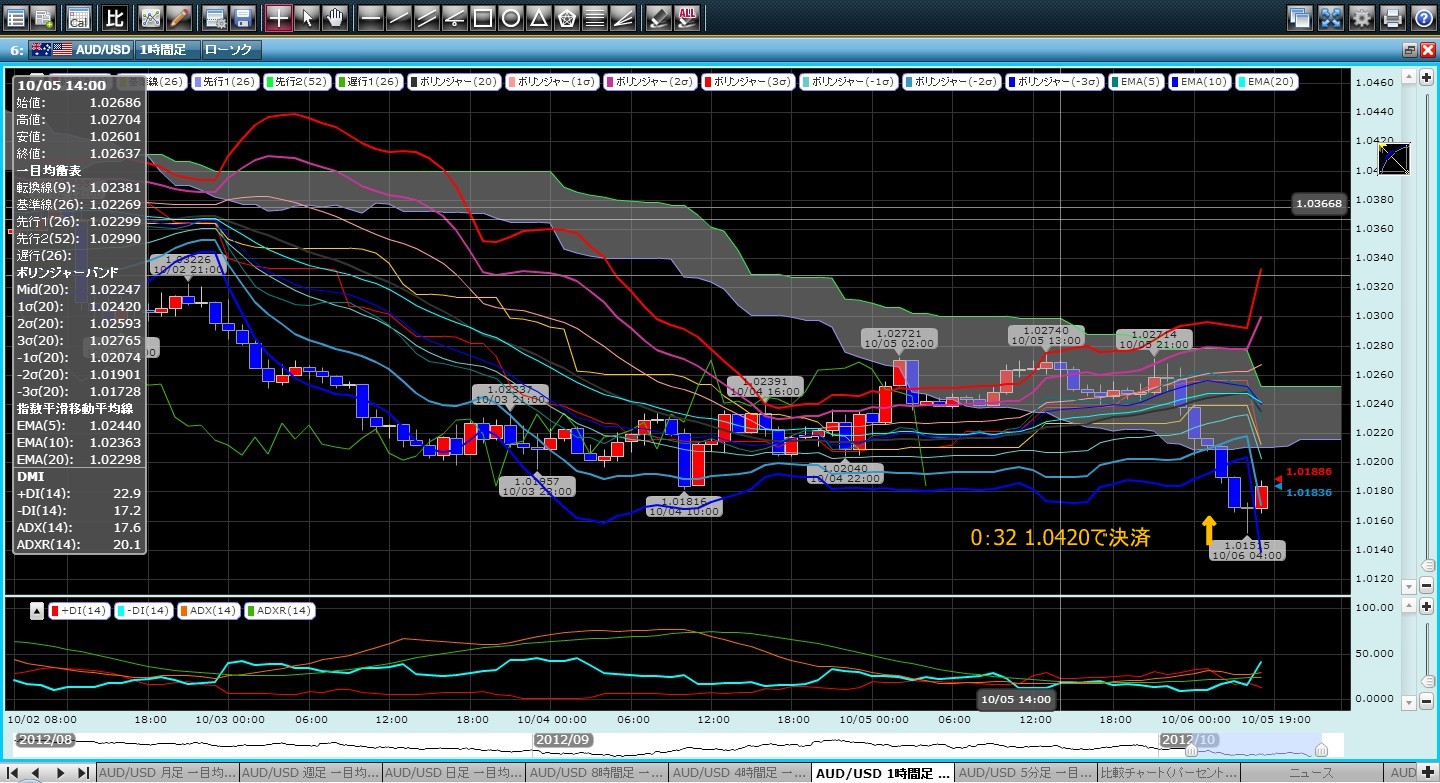Open the comparison chart (比) tool
The width and height of the screenshot is (1440, 783).
point(115,17)
